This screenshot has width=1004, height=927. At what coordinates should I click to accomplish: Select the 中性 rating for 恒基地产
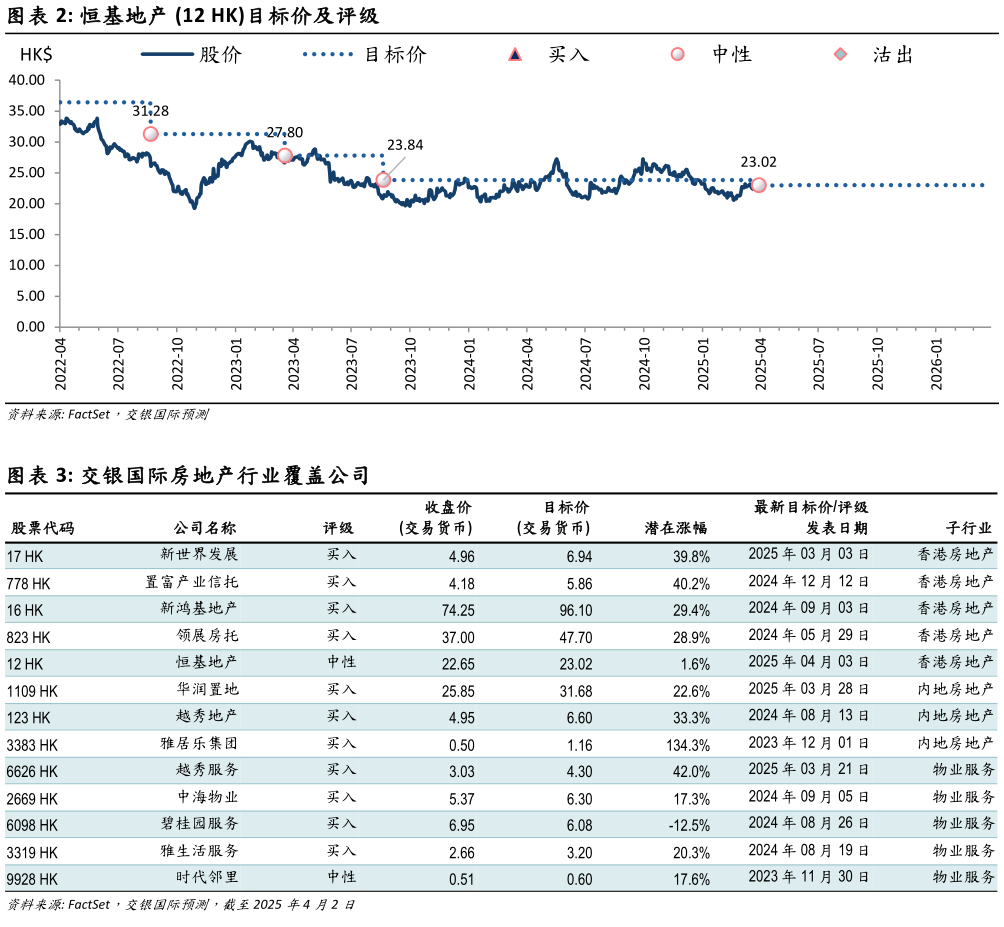coord(341,662)
